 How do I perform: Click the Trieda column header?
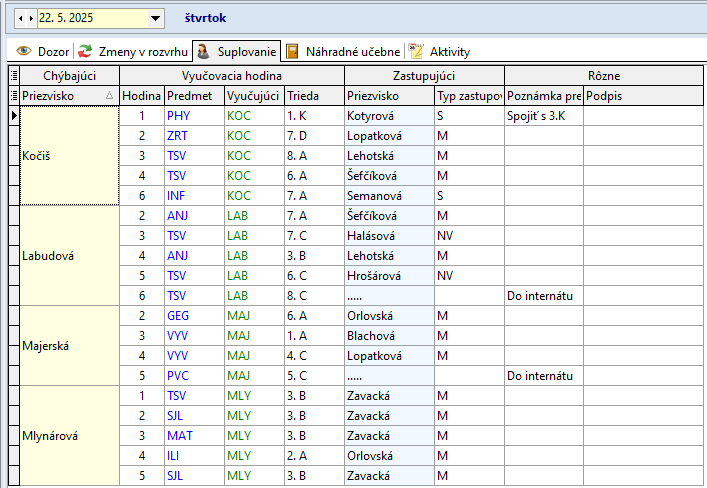tap(314, 96)
